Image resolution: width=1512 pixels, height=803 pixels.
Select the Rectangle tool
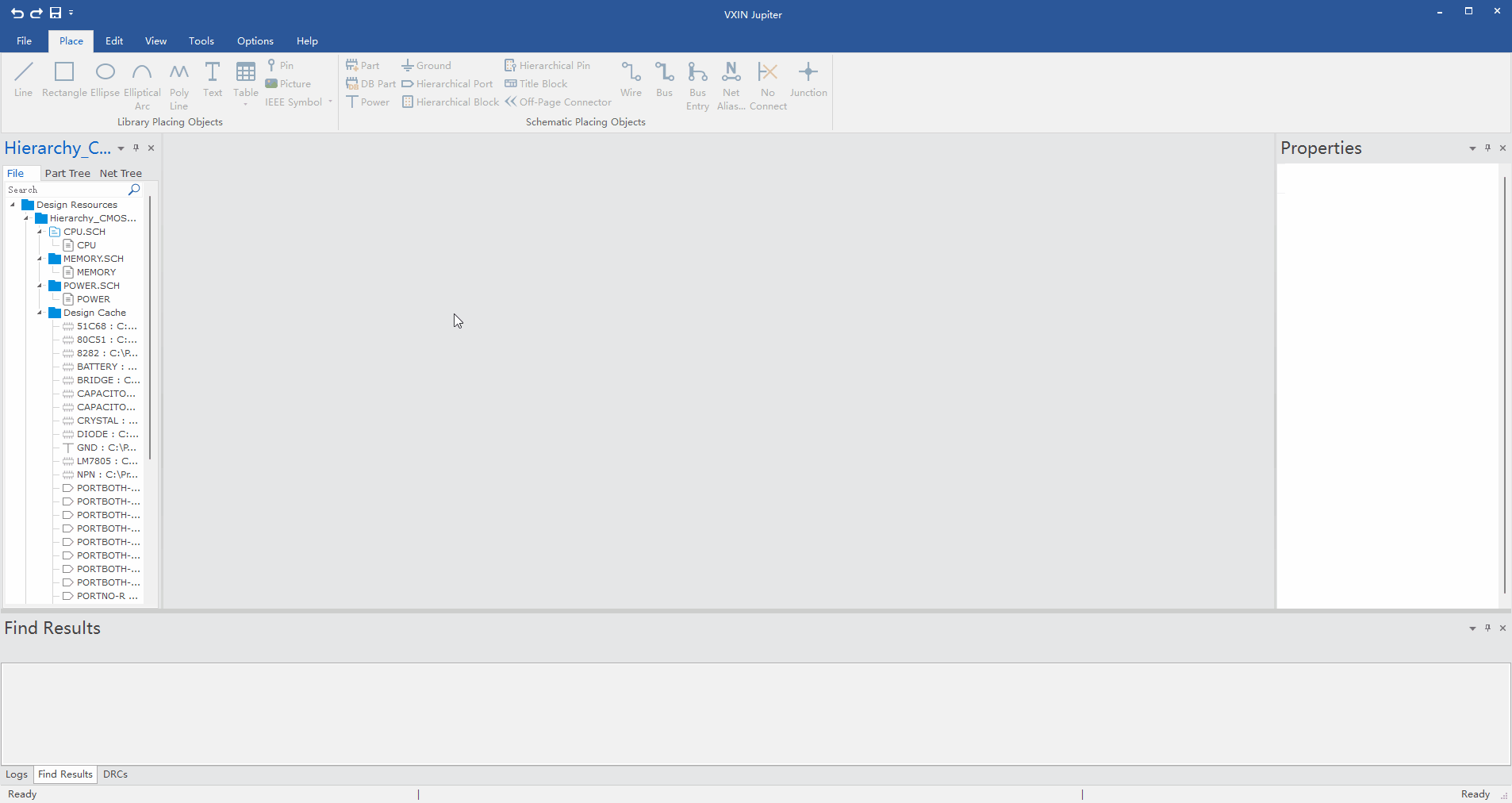[x=64, y=79]
